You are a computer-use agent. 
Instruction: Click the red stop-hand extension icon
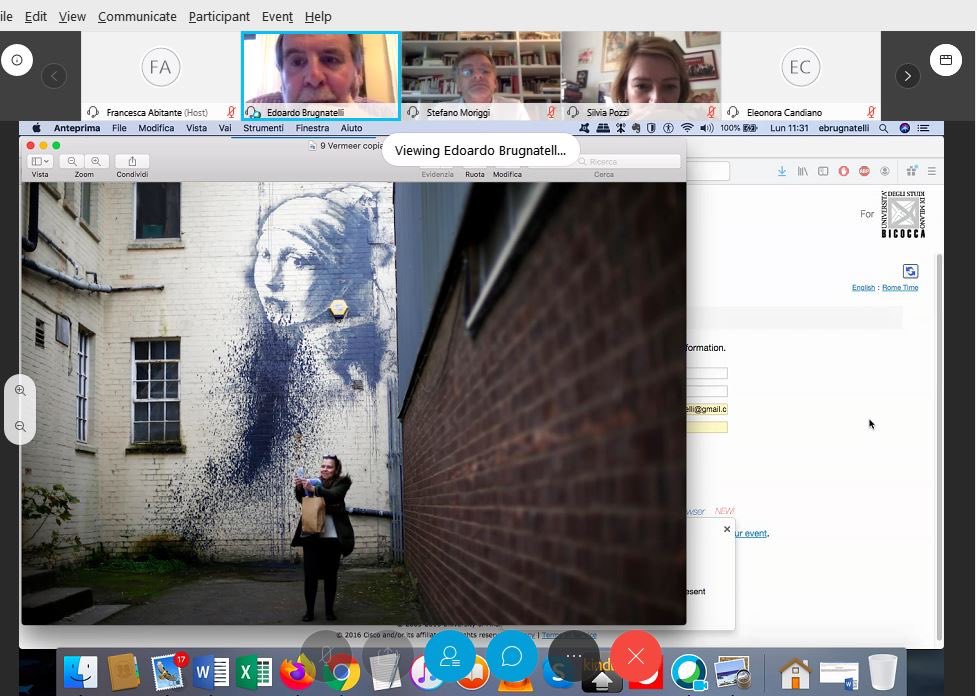tap(844, 171)
